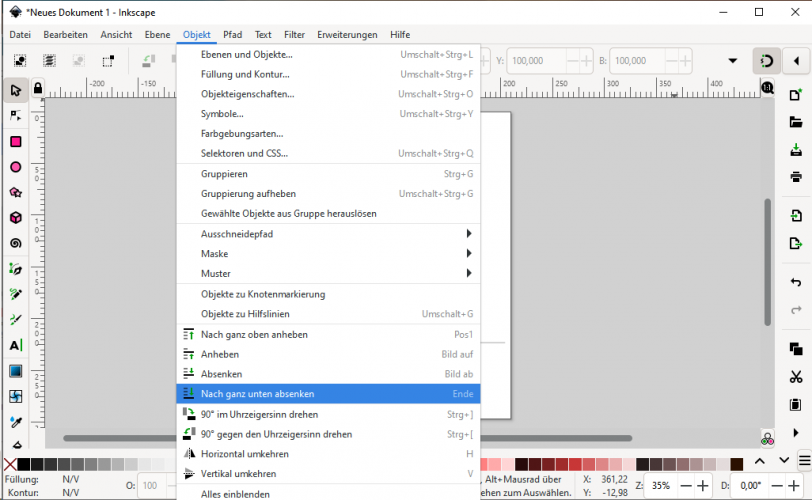Expand the Ausschneidepfad submenu

328,234
